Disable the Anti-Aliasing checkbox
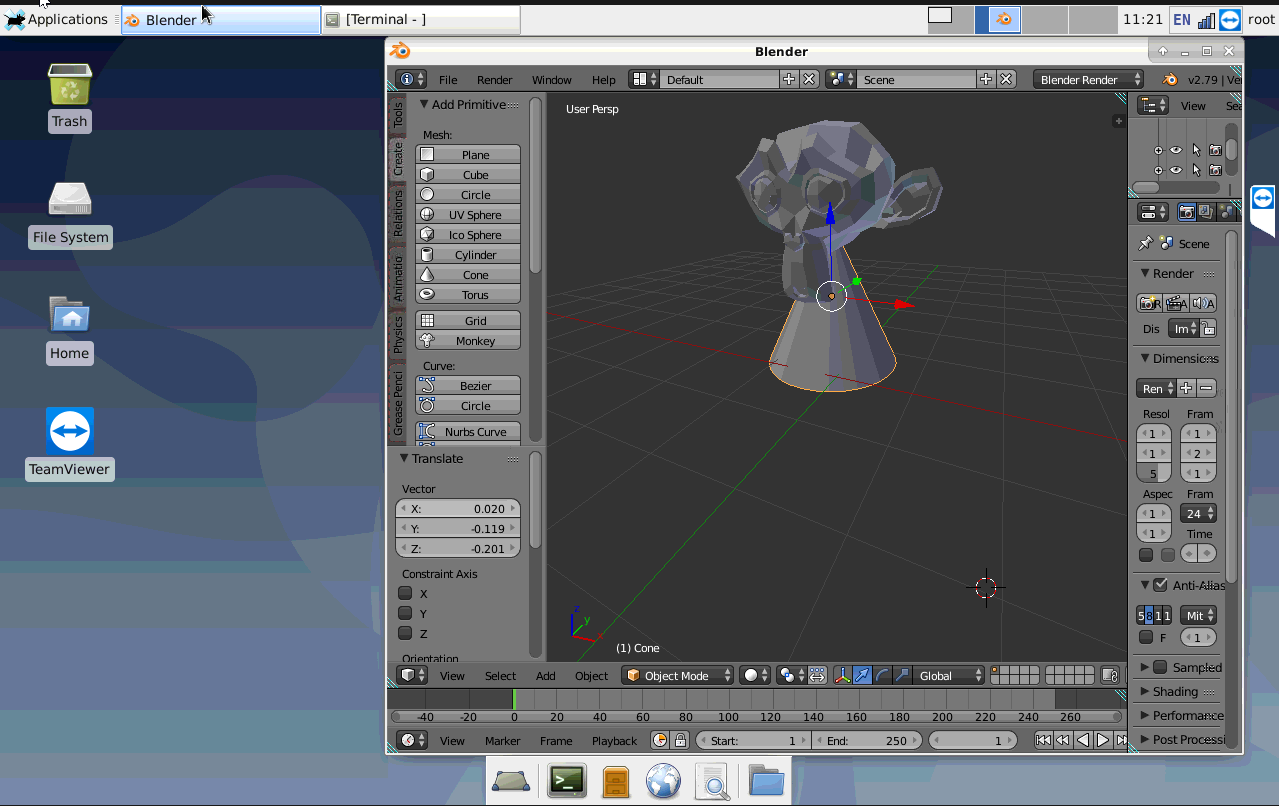1279x806 pixels. click(1160, 585)
